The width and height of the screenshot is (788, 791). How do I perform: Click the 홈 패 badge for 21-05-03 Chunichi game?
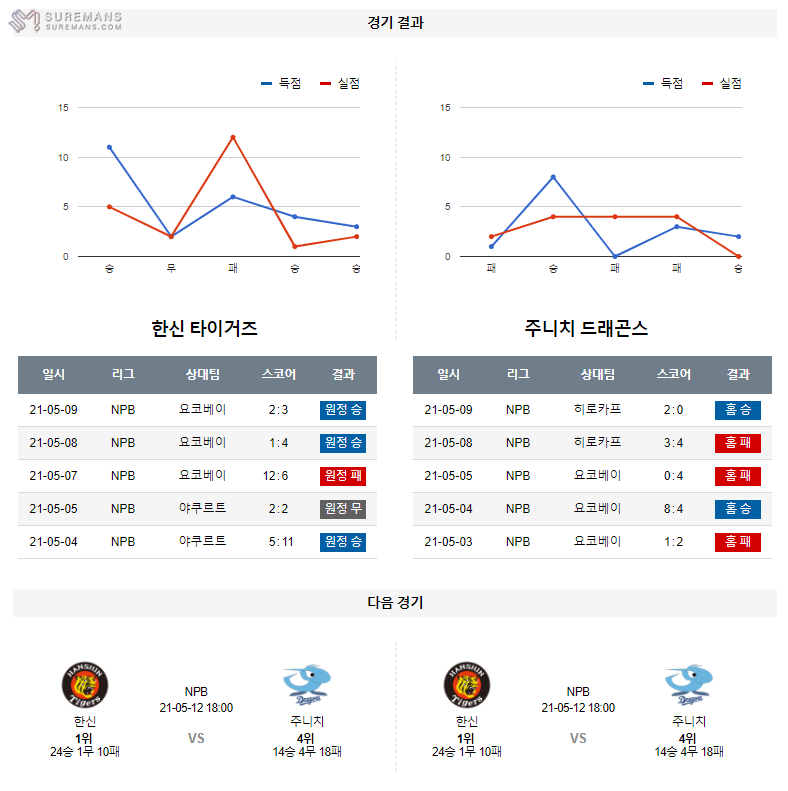[738, 542]
